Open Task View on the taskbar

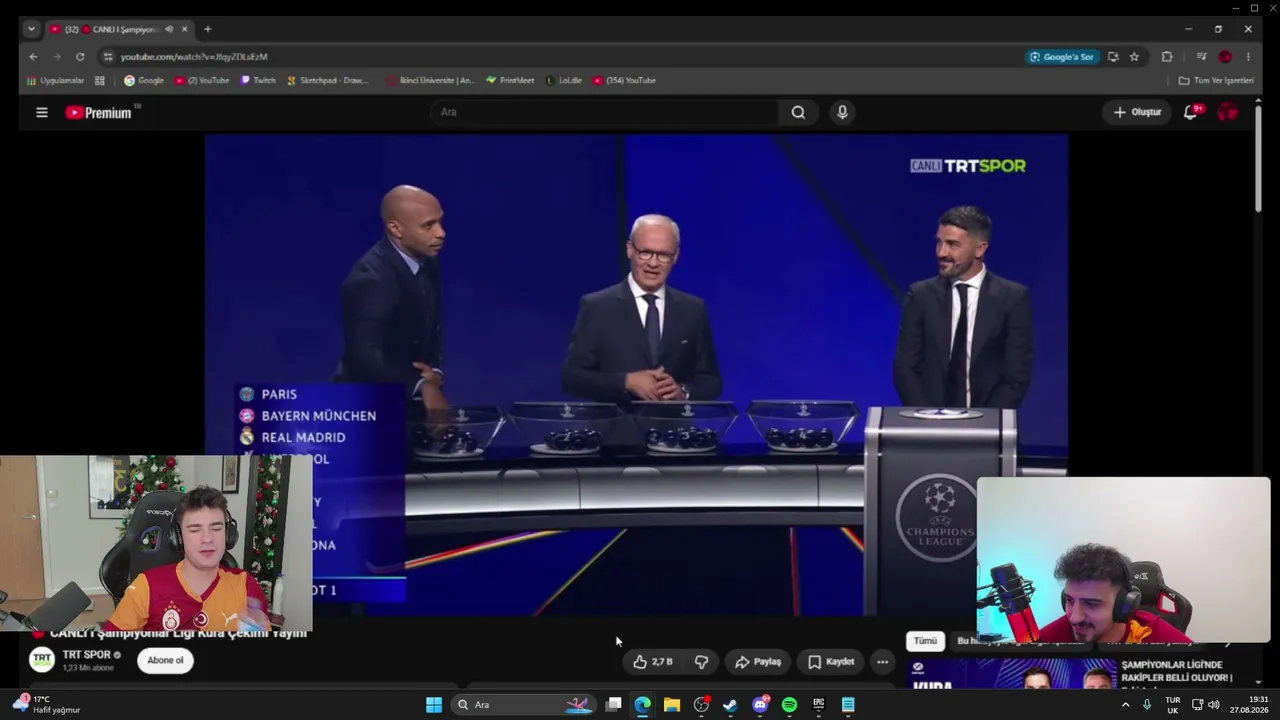point(614,705)
